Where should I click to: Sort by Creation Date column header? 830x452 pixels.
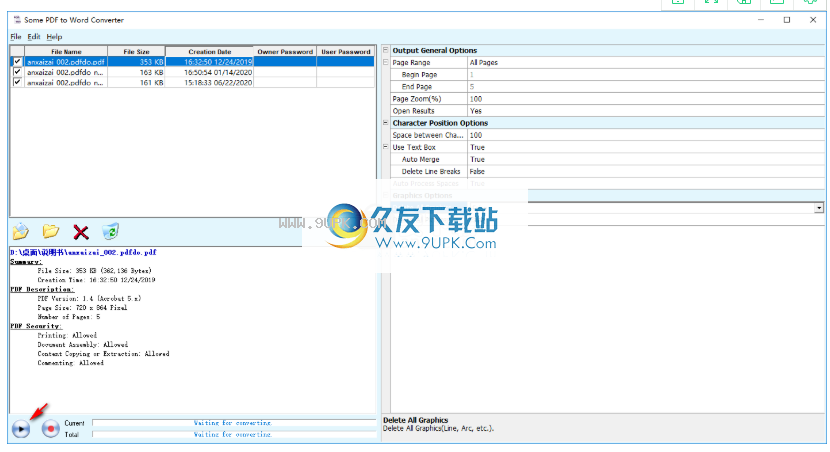click(210, 51)
